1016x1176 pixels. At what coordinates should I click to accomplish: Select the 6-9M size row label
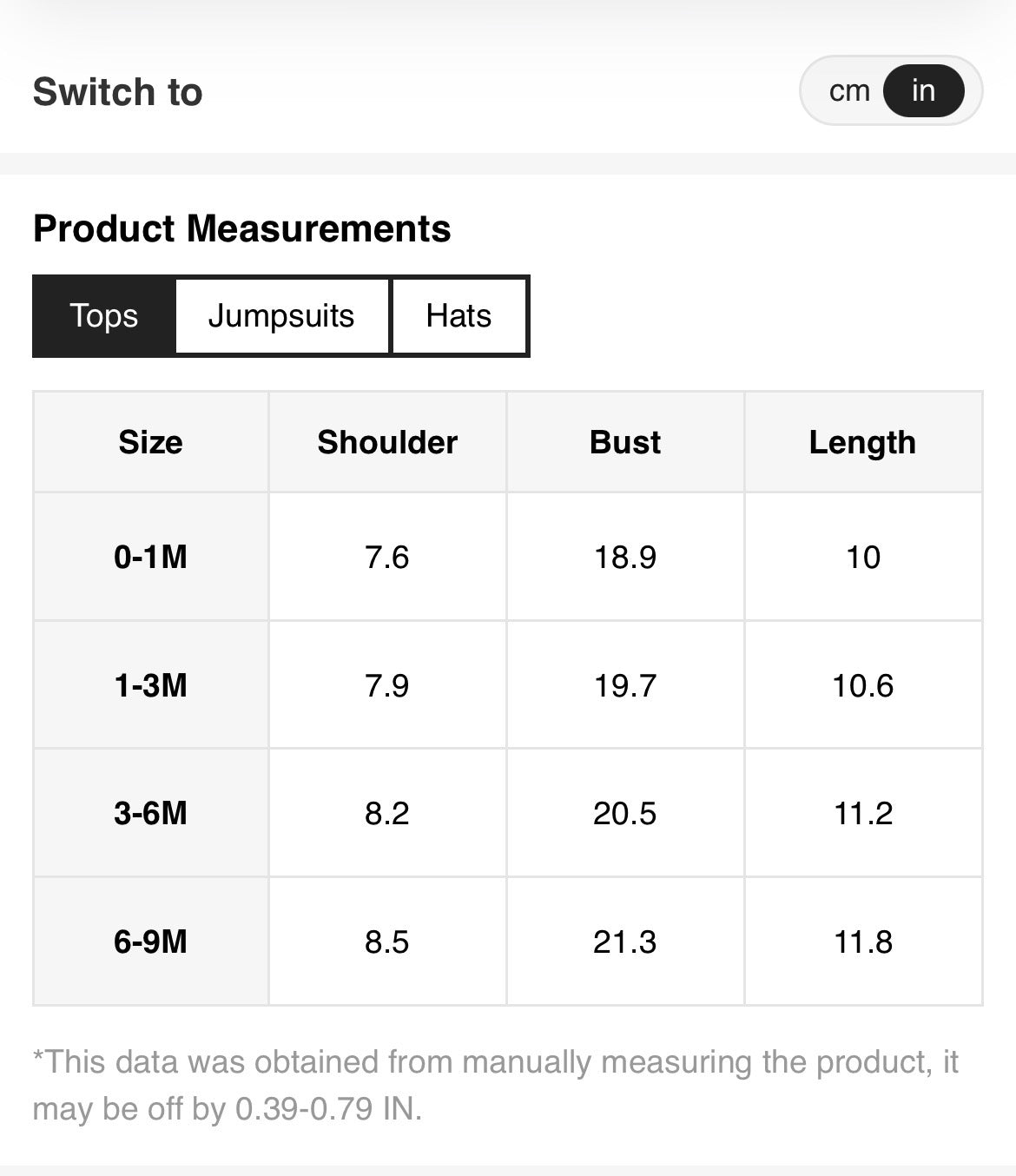pyautogui.click(x=151, y=941)
